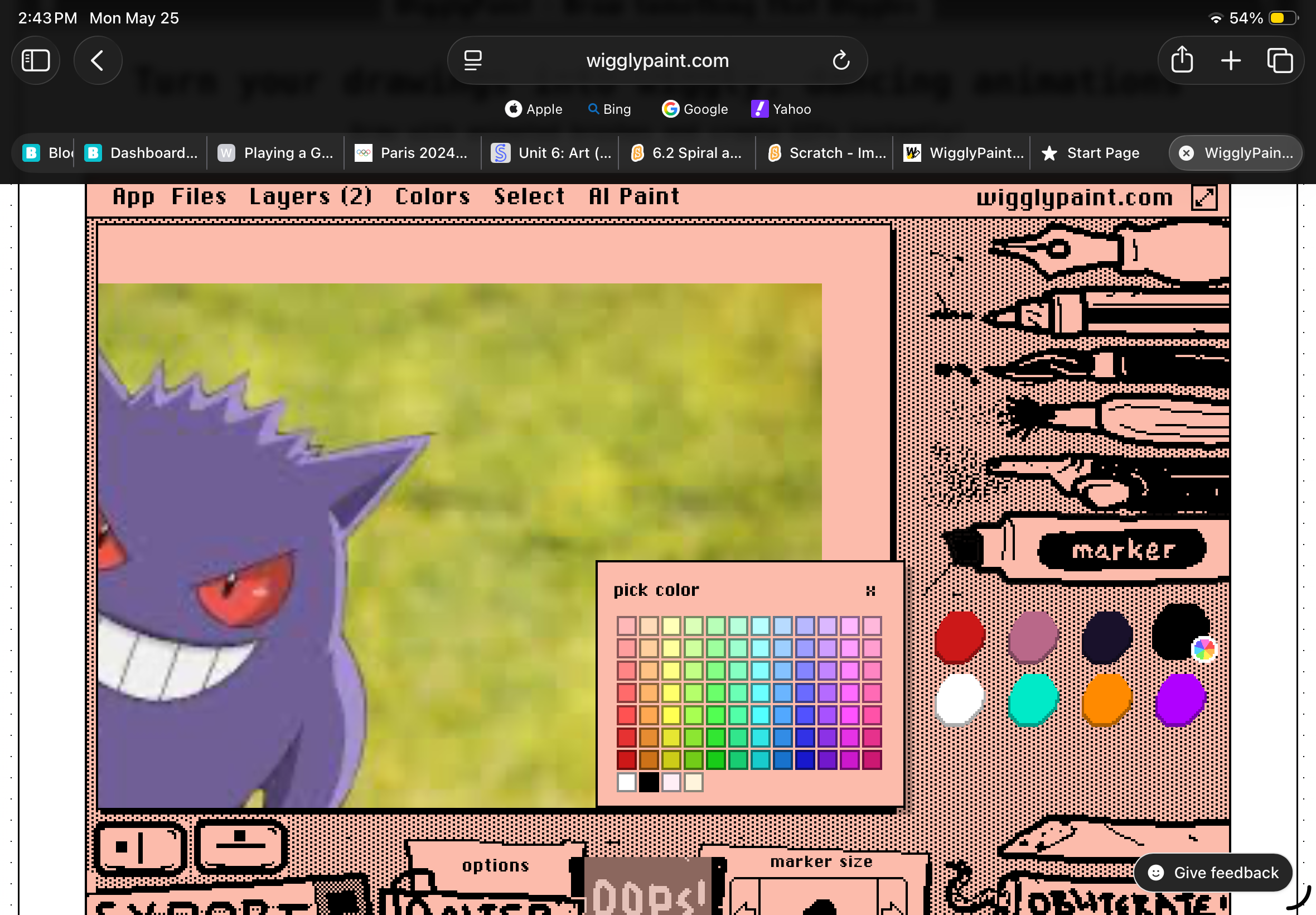The image size is (1316, 915).
Task: Open the Google favorite
Action: click(x=695, y=109)
